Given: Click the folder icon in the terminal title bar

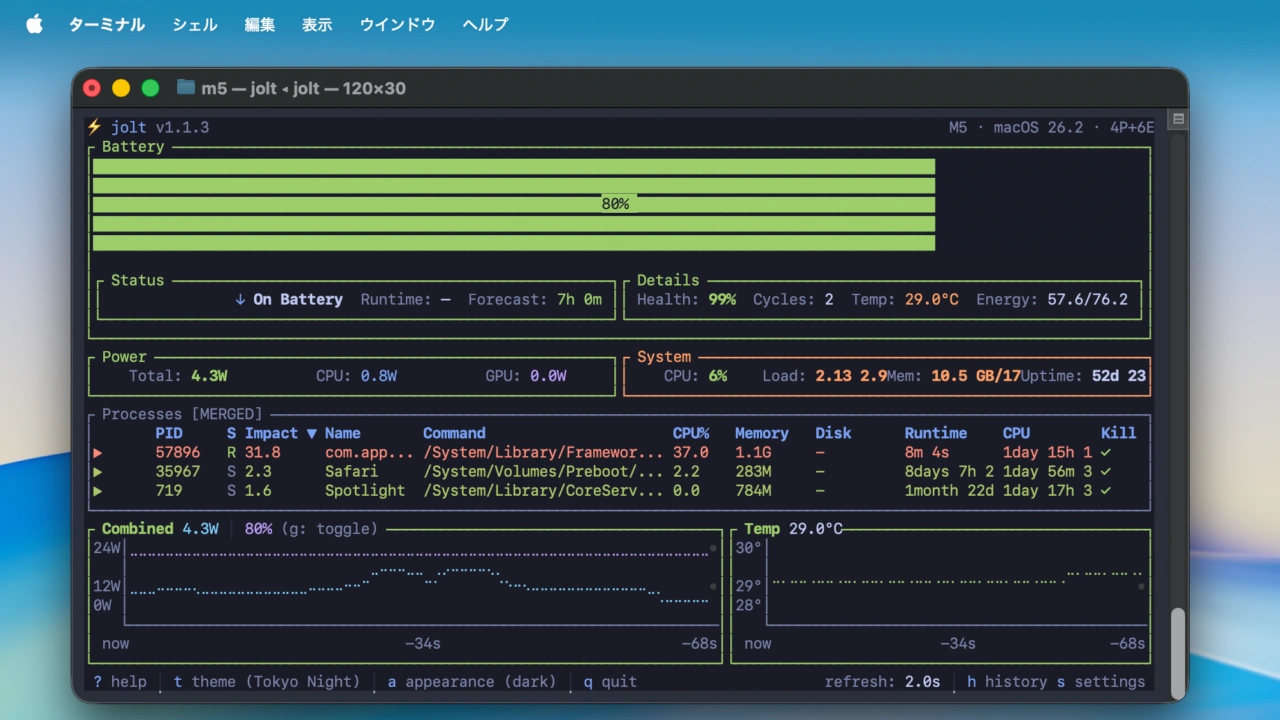Looking at the screenshot, I should click(185, 87).
